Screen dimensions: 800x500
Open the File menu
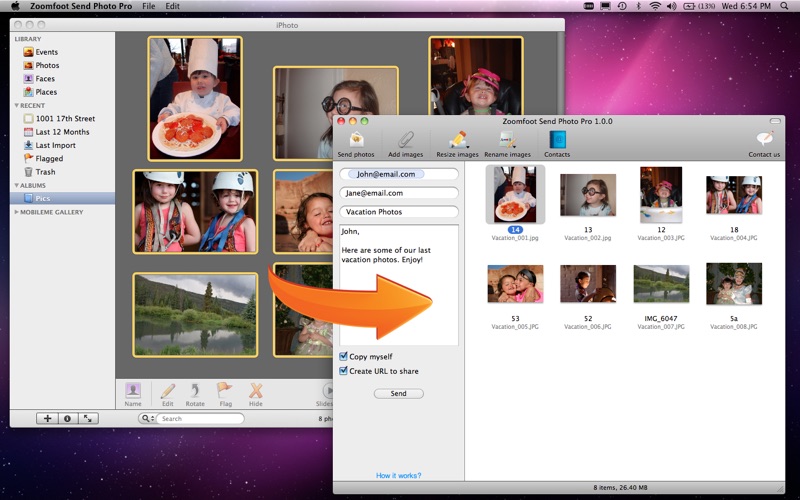pyautogui.click(x=149, y=6)
